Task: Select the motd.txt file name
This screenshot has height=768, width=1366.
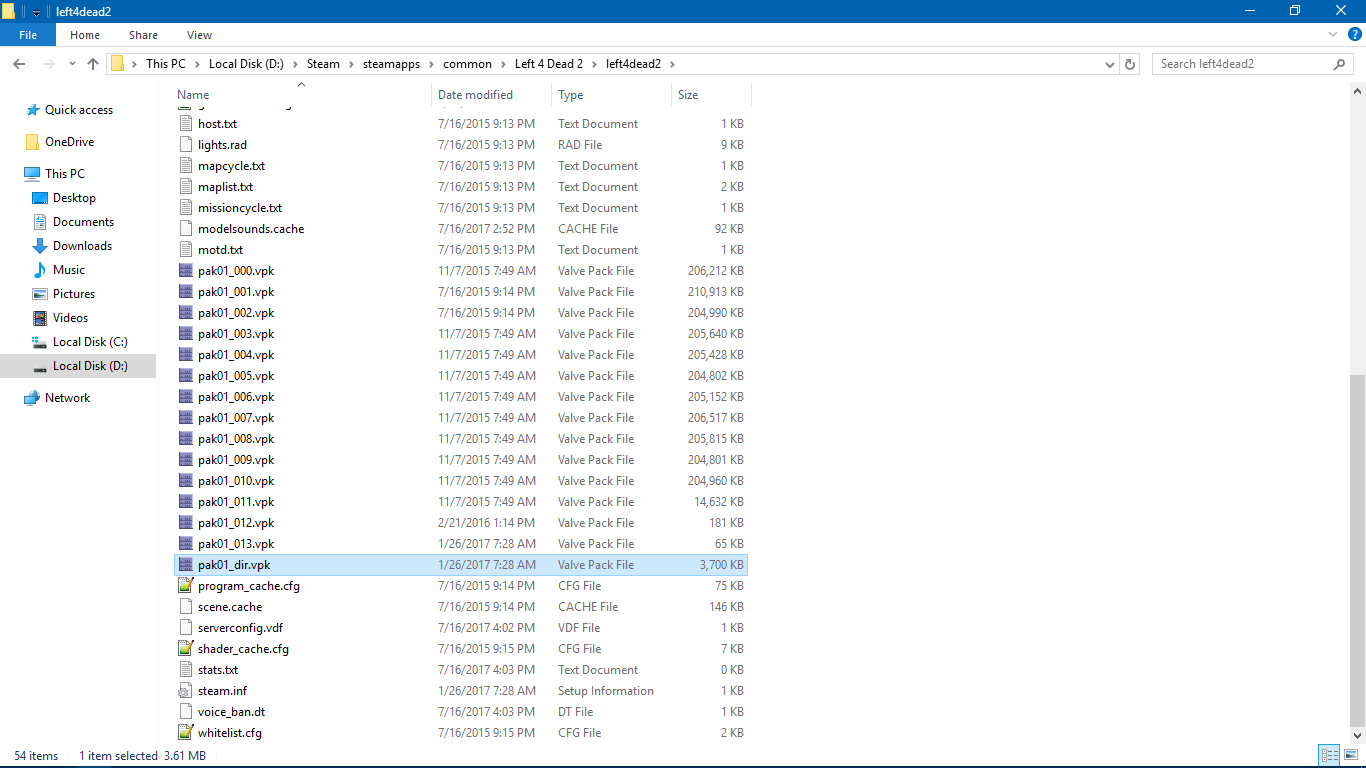Action: coord(221,250)
